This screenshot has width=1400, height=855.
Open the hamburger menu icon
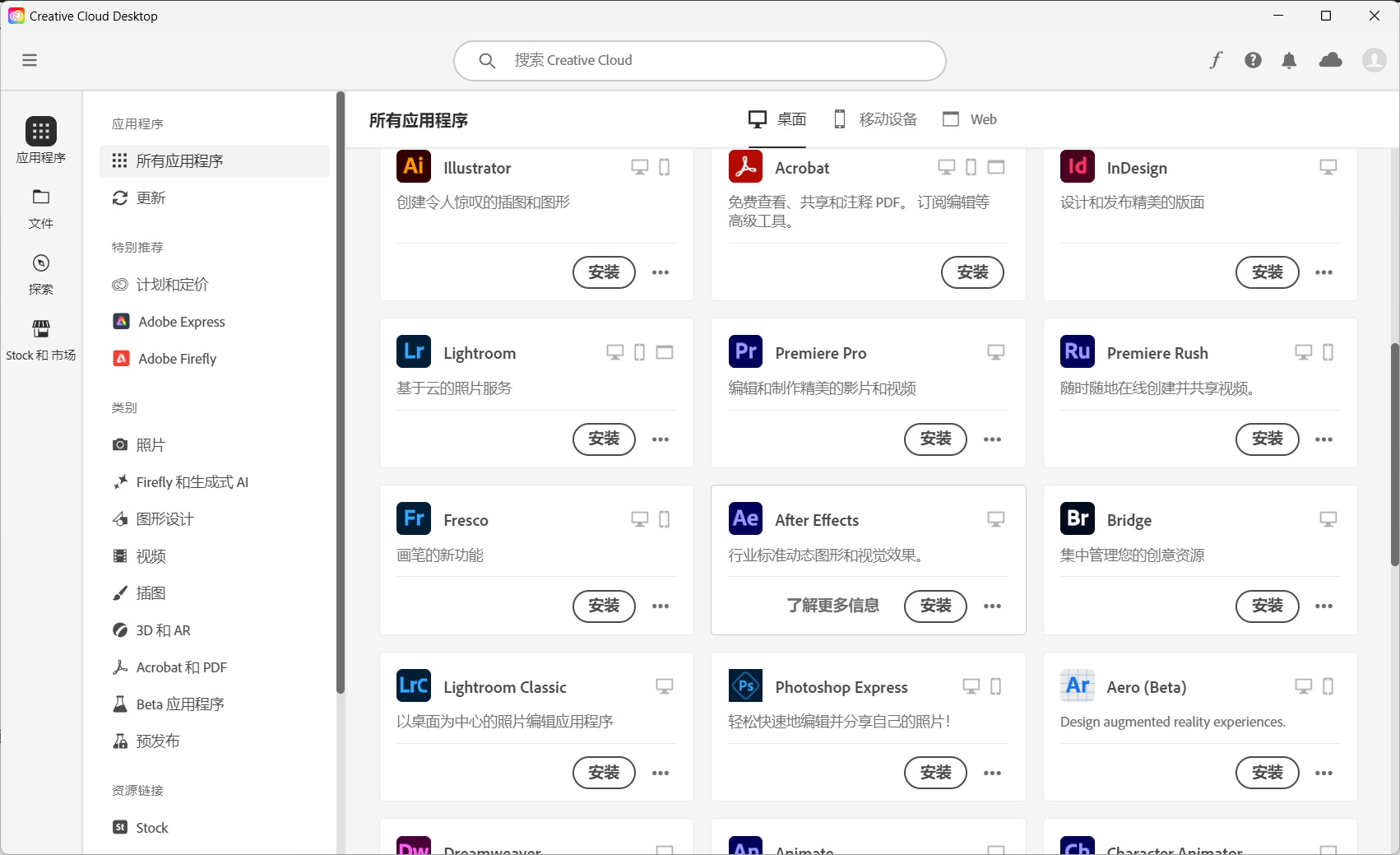(30, 60)
